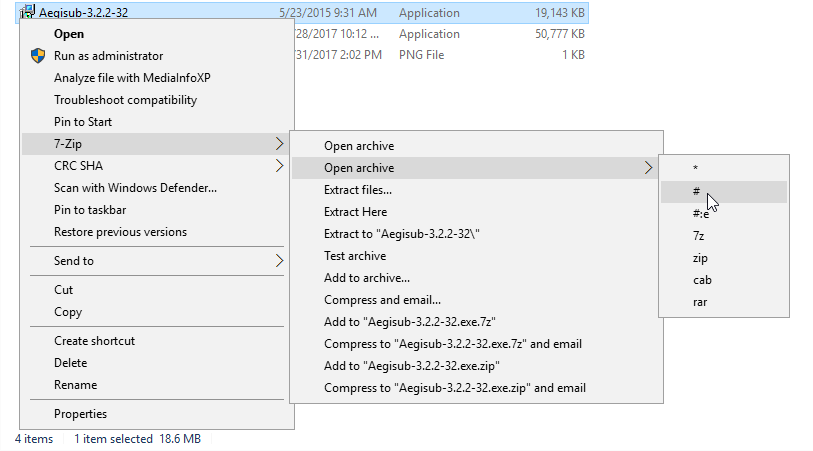Choose Rename in the context menu
813x451 pixels.
click(76, 385)
